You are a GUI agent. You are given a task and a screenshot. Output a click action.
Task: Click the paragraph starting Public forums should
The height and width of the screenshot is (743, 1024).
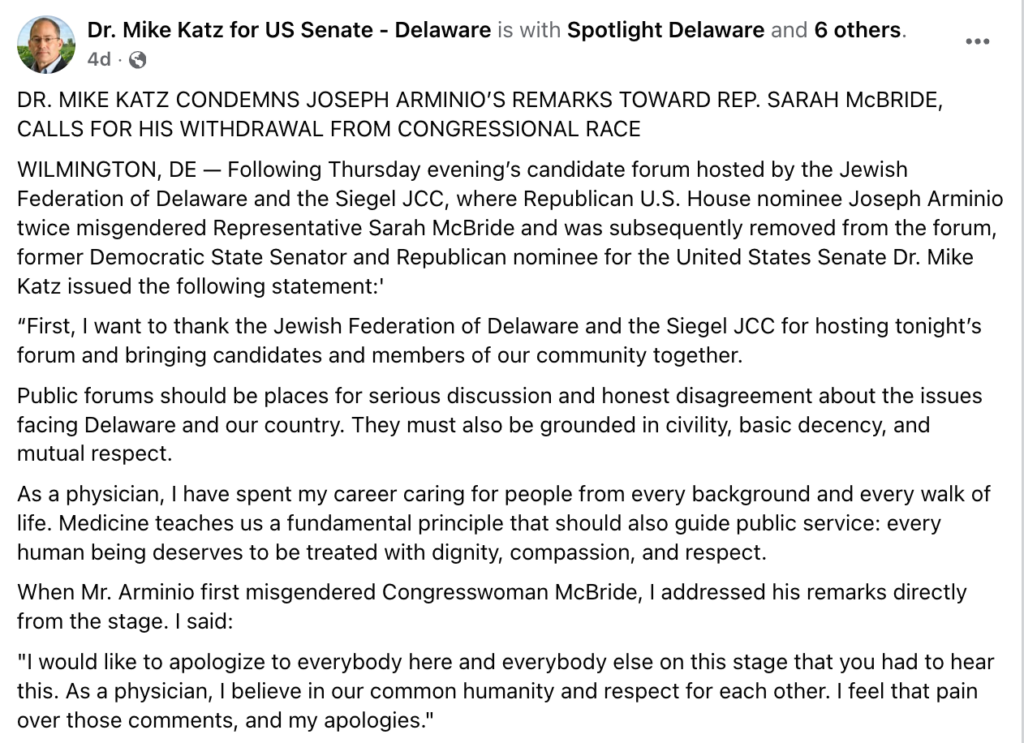point(500,425)
